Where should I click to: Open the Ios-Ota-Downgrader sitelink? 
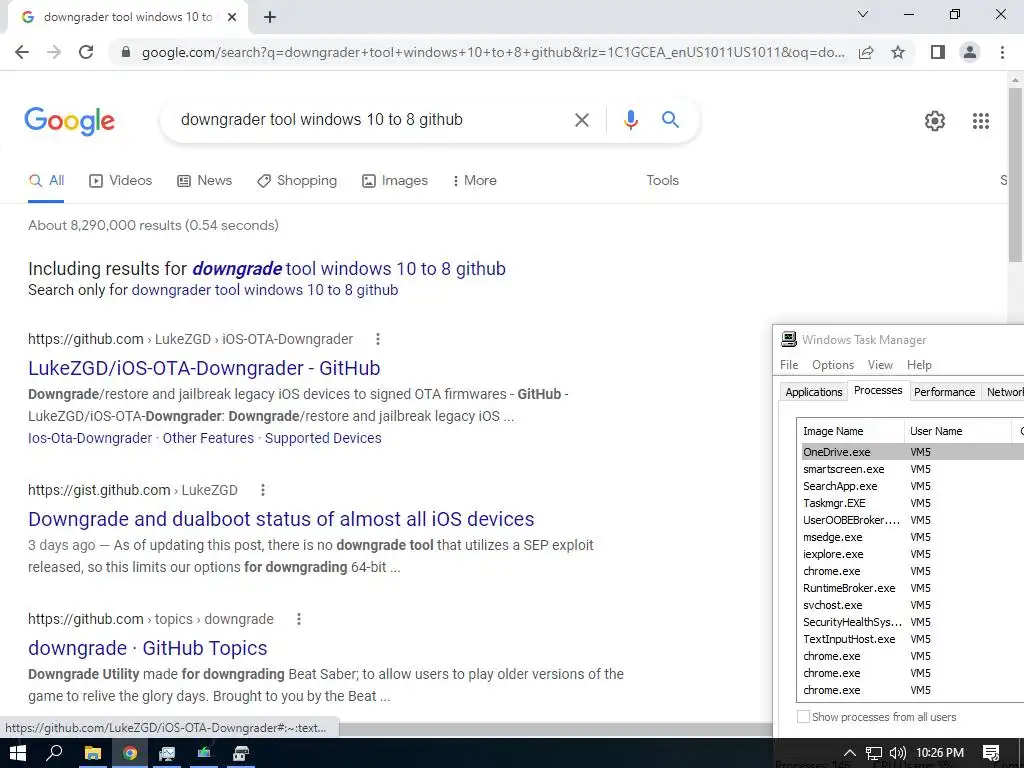(89, 438)
